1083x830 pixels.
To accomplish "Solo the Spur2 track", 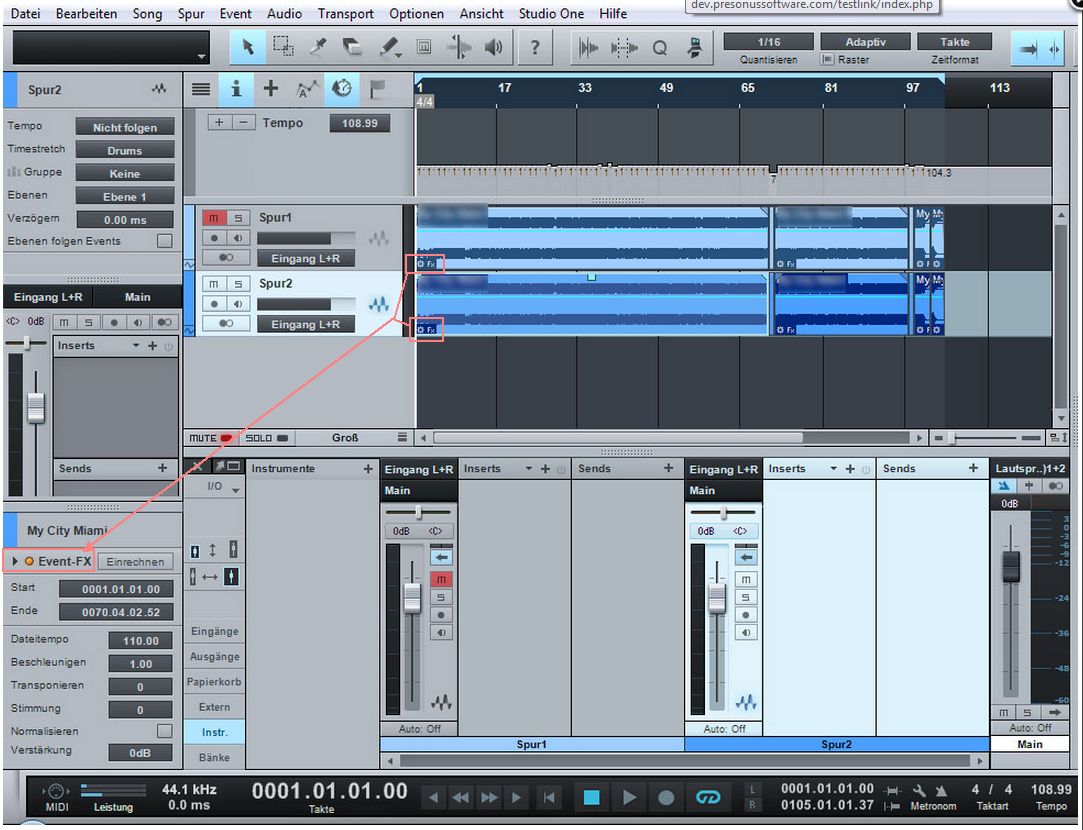I will pyautogui.click(x=238, y=284).
